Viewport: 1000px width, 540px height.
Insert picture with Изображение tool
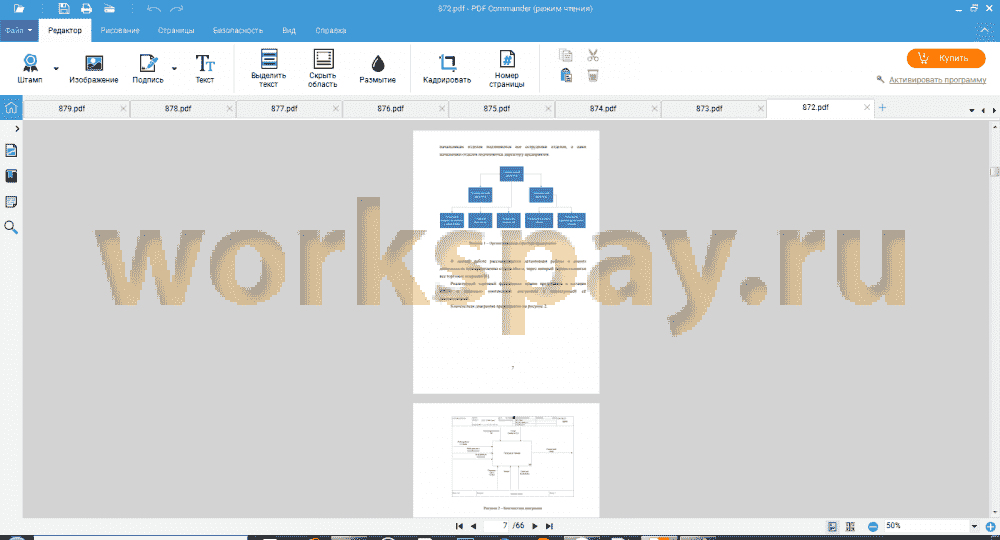pyautogui.click(x=94, y=69)
